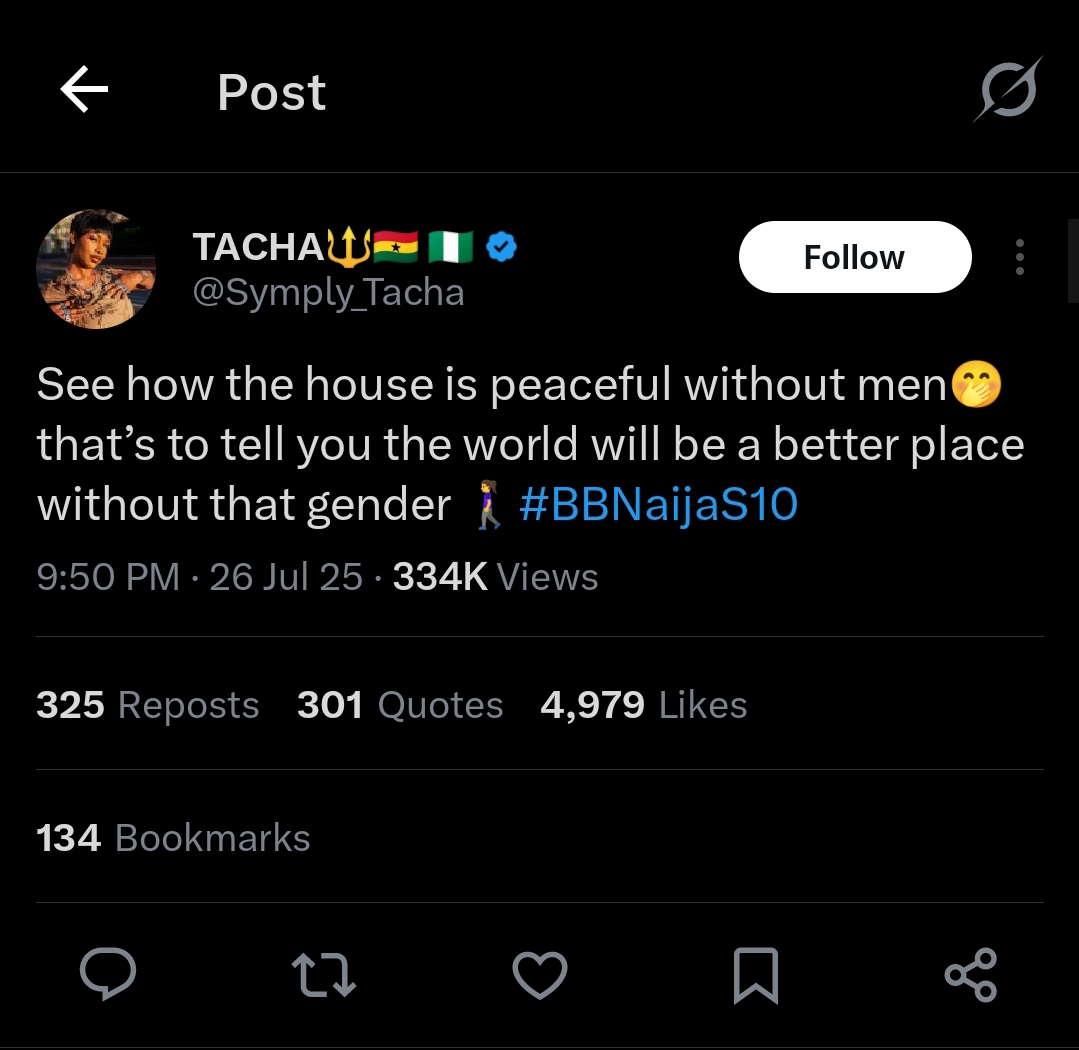Tap the 9:50 PM post timestamp

[x=108, y=577]
